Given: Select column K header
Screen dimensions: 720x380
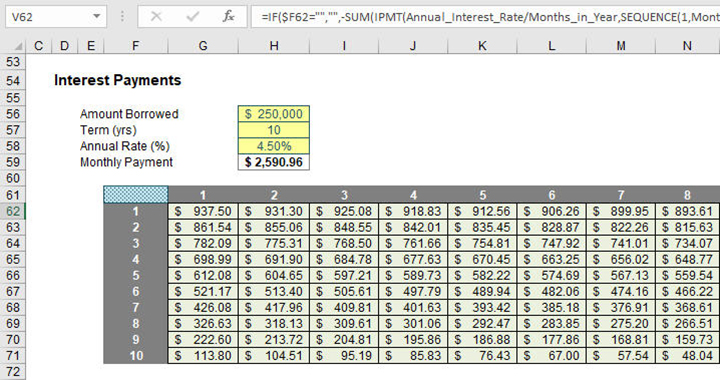Looking at the screenshot, I should tap(482, 46).
